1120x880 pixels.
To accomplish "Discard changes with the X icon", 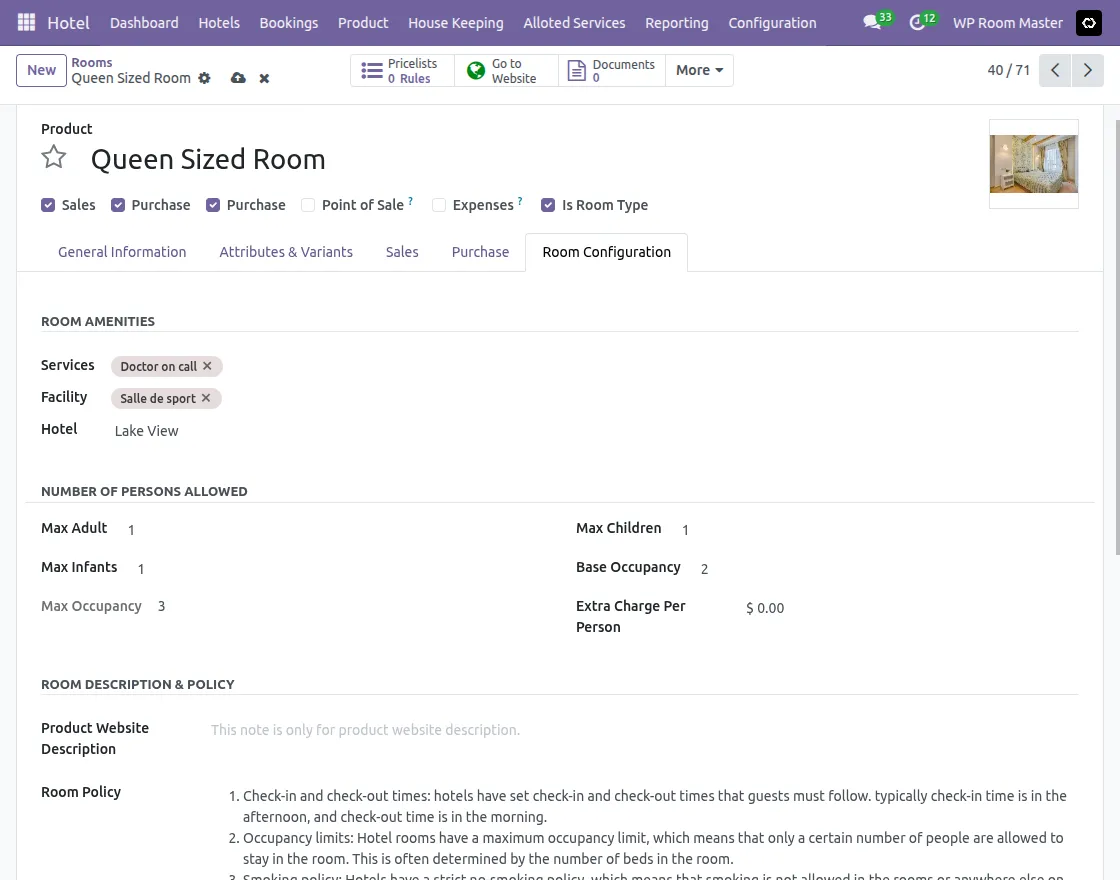I will (264, 78).
